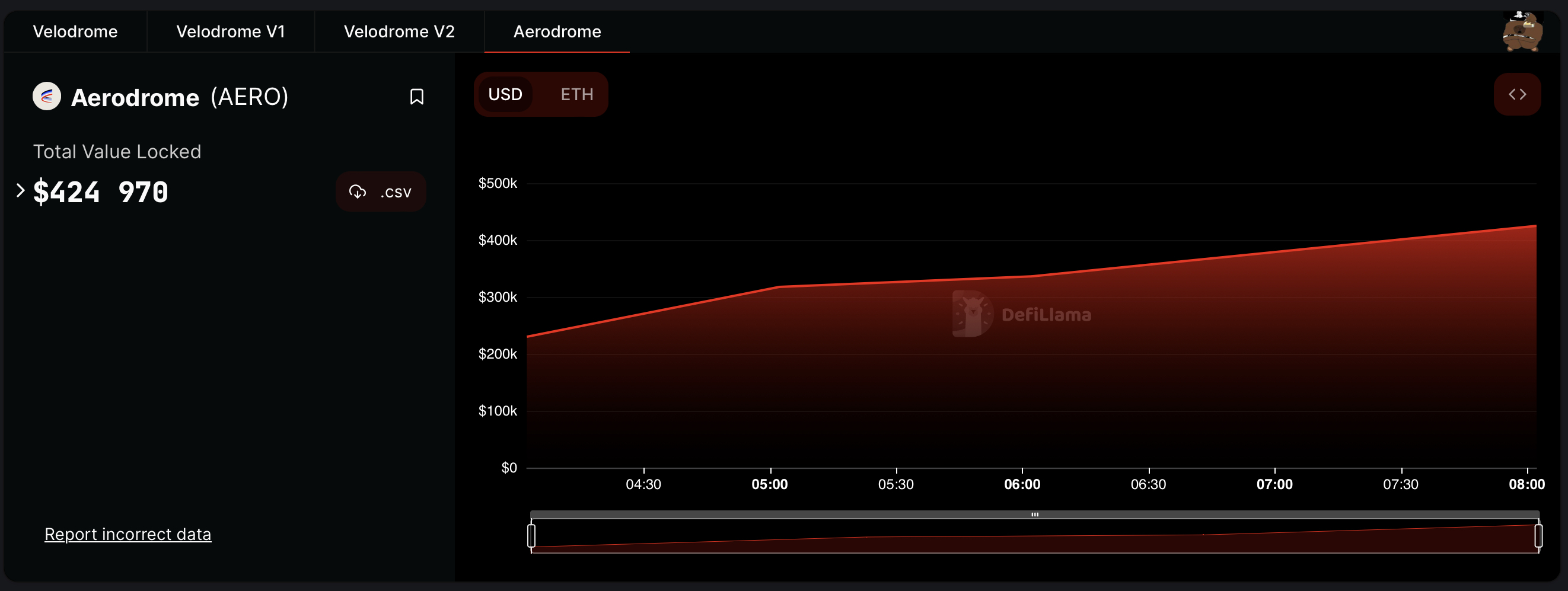Click the 05:00 time axis label
Screen dimensions: 1568x591
click(769, 484)
